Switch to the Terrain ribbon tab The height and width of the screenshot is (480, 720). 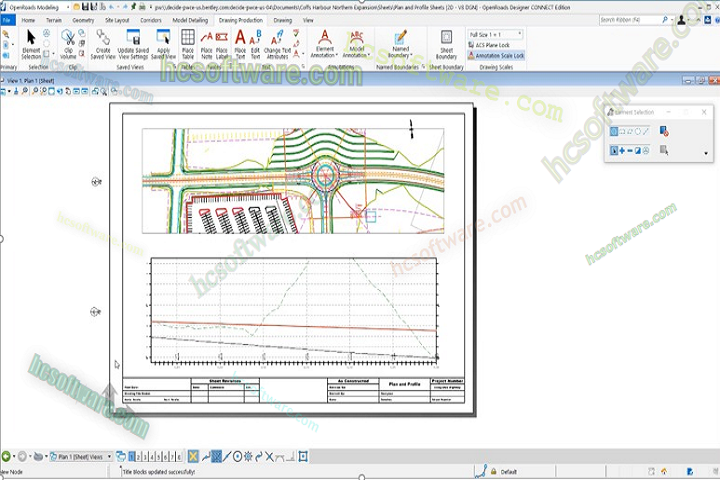pos(54,20)
